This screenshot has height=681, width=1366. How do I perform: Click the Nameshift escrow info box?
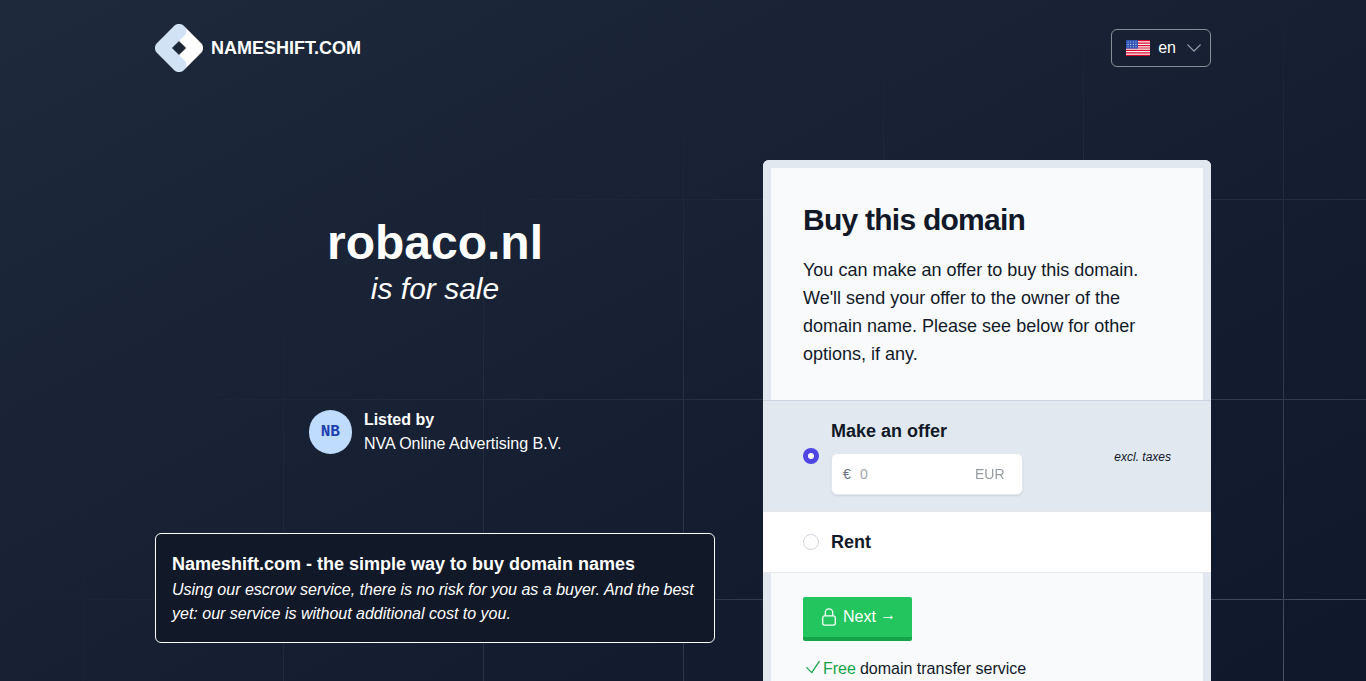(x=435, y=588)
